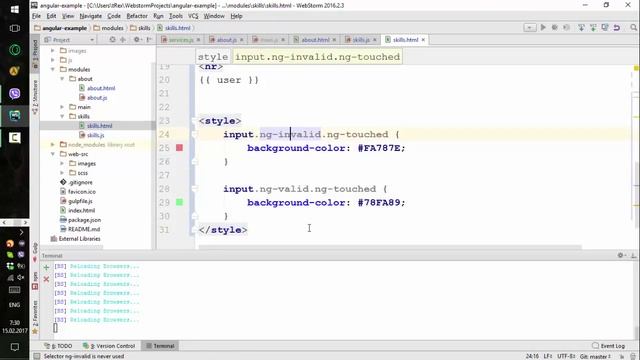This screenshot has width=640, height=360.
Task: Expand the main folder
Action: [x=62, y=107]
